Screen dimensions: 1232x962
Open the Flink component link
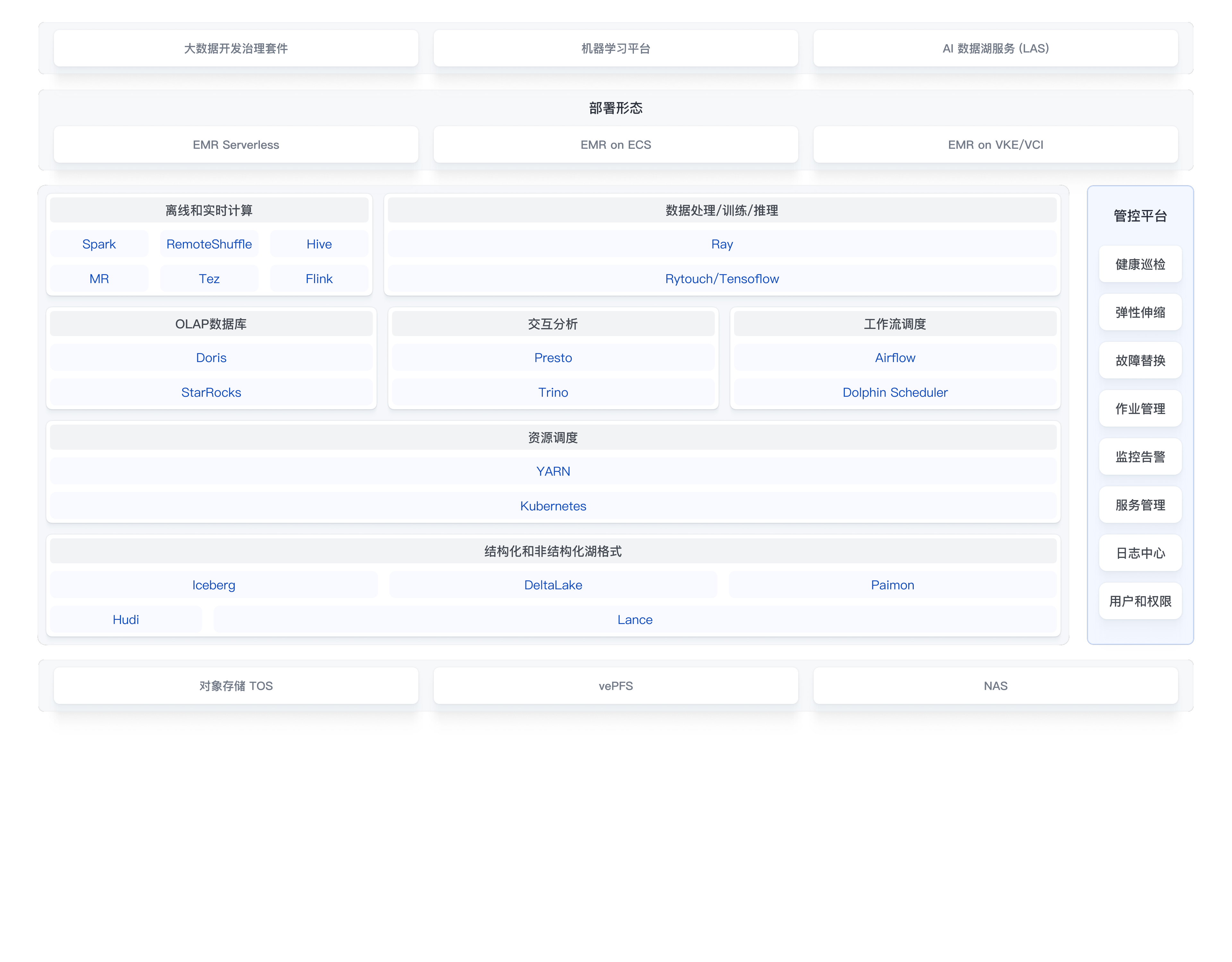[319, 279]
